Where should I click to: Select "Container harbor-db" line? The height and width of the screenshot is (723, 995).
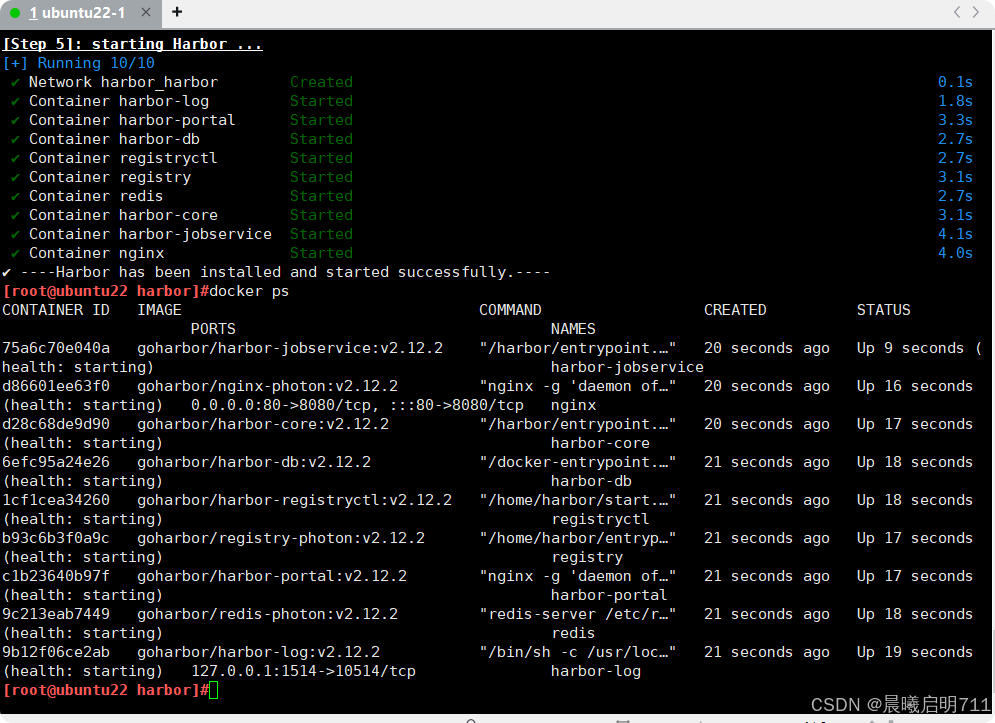click(114, 139)
